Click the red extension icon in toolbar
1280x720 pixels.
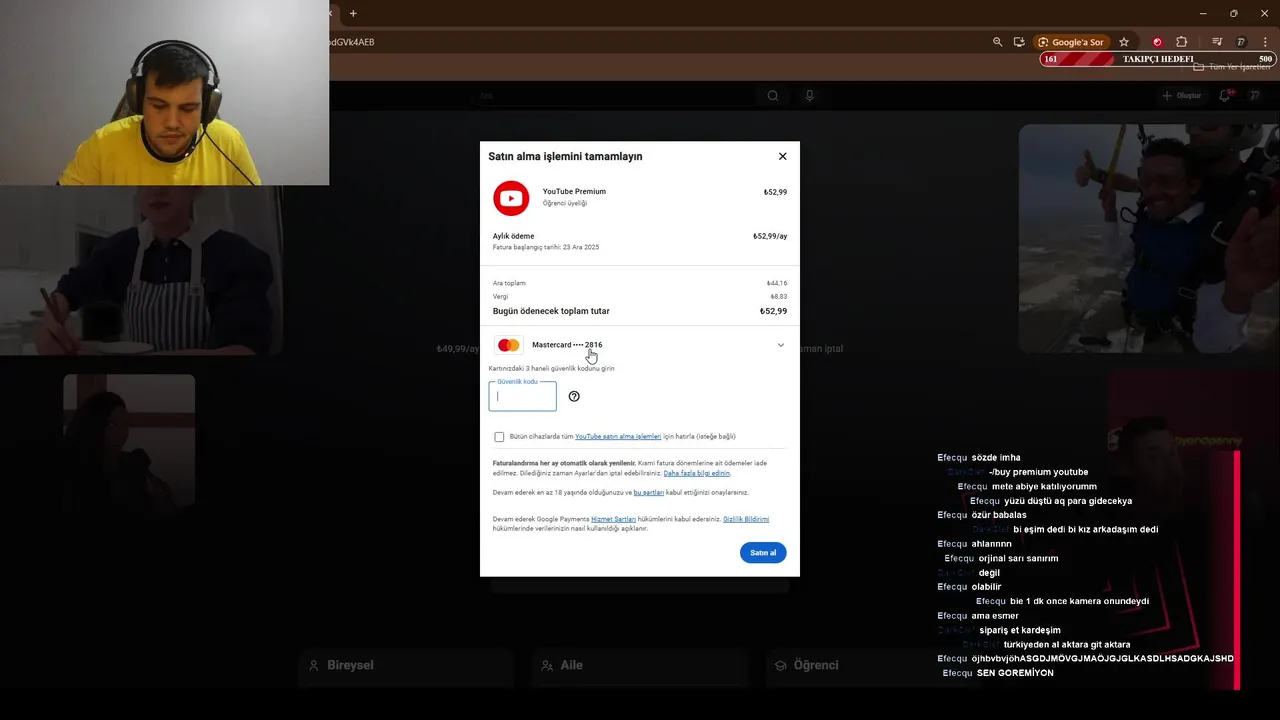(1157, 42)
